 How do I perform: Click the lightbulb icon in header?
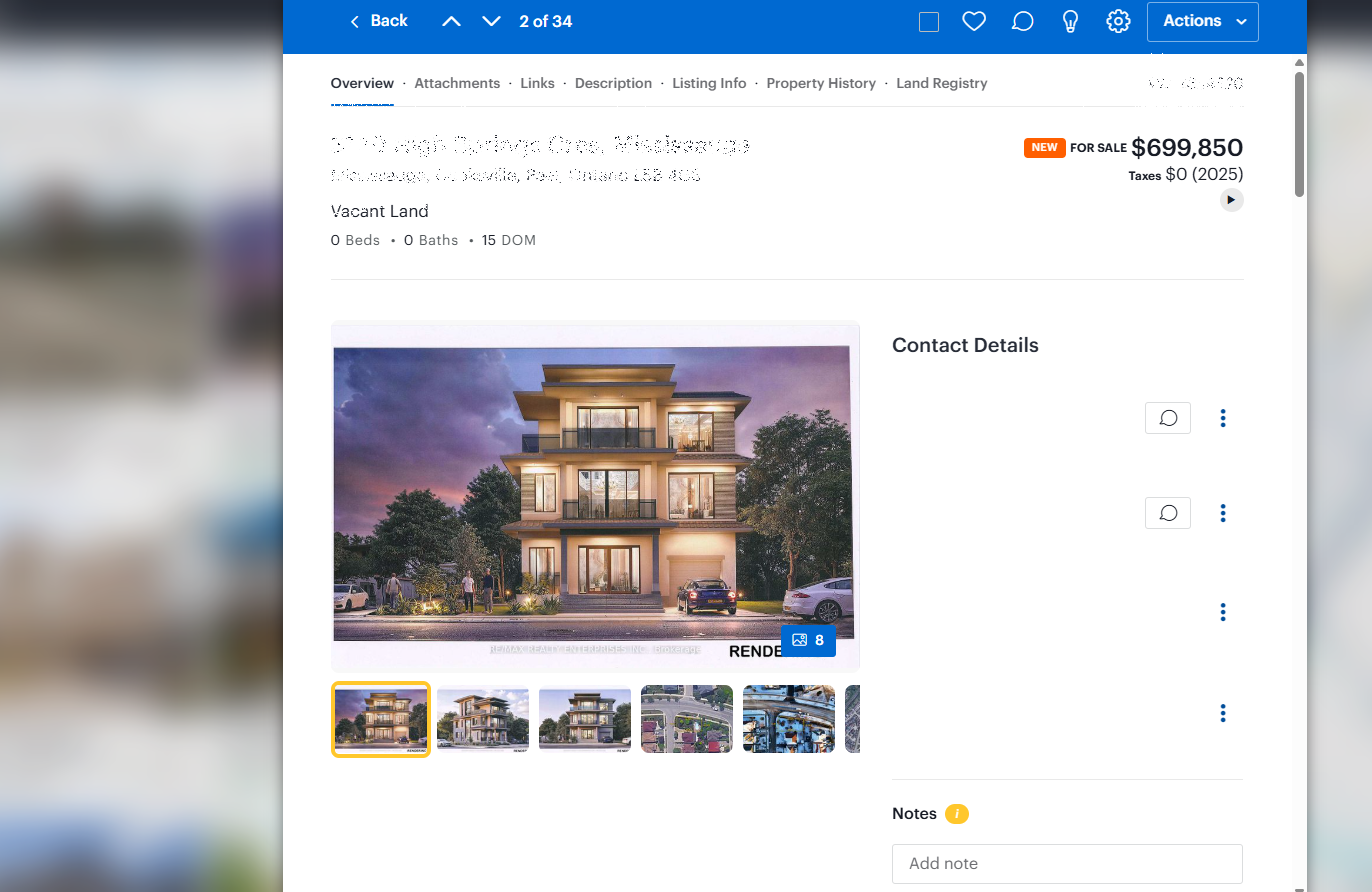pos(1070,22)
